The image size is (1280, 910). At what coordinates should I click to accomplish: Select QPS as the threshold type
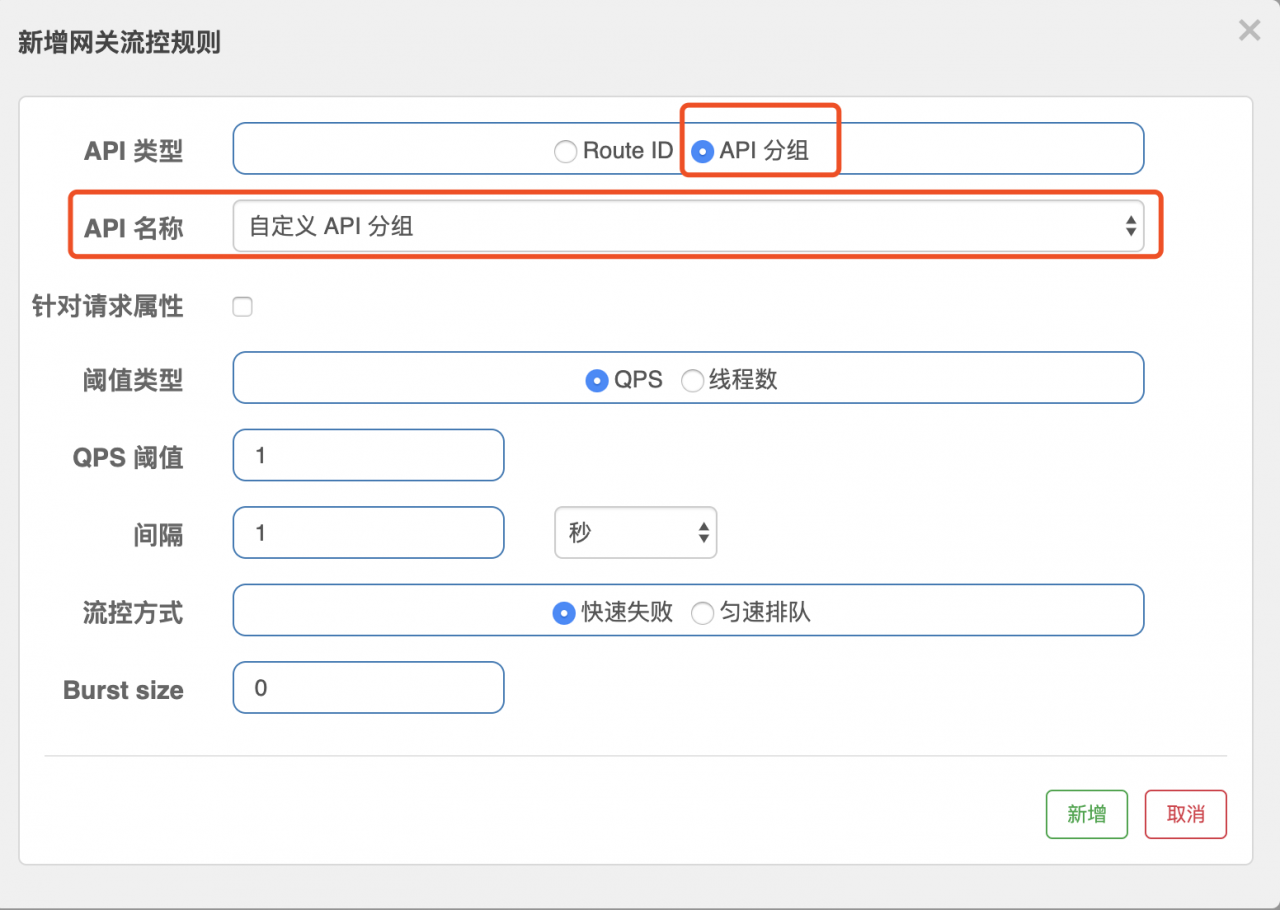(597, 380)
